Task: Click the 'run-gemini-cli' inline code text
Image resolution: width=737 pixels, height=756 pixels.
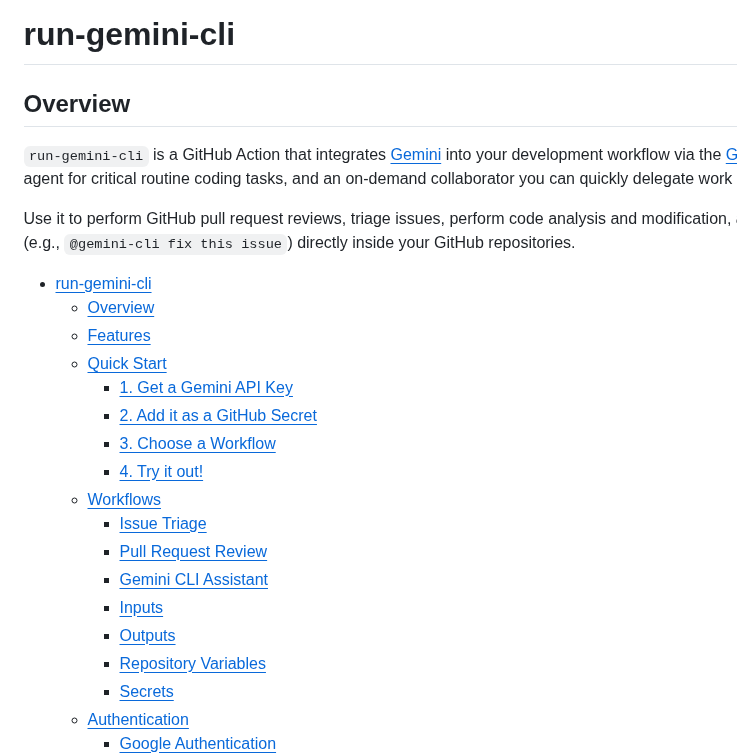Action: point(86,156)
